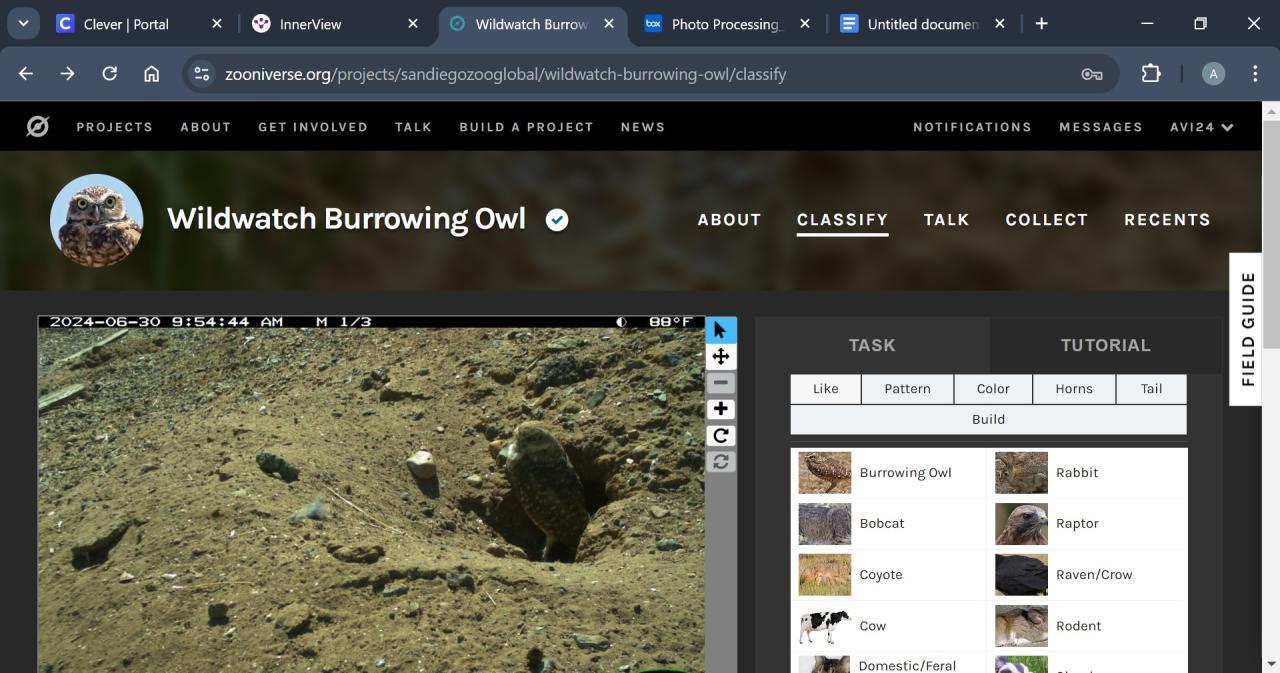
Task: Click the scroll-down arrow of page scrollbar
Action: pos(1271,664)
